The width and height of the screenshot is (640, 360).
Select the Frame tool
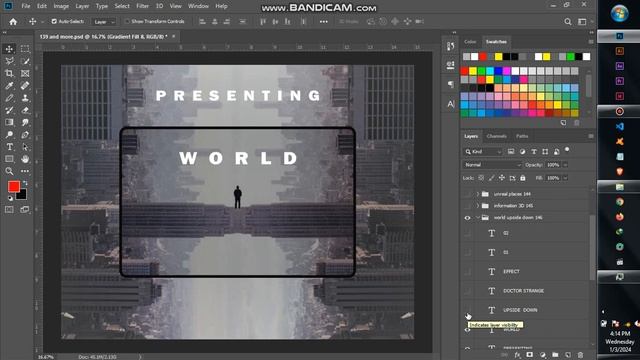(x=25, y=73)
